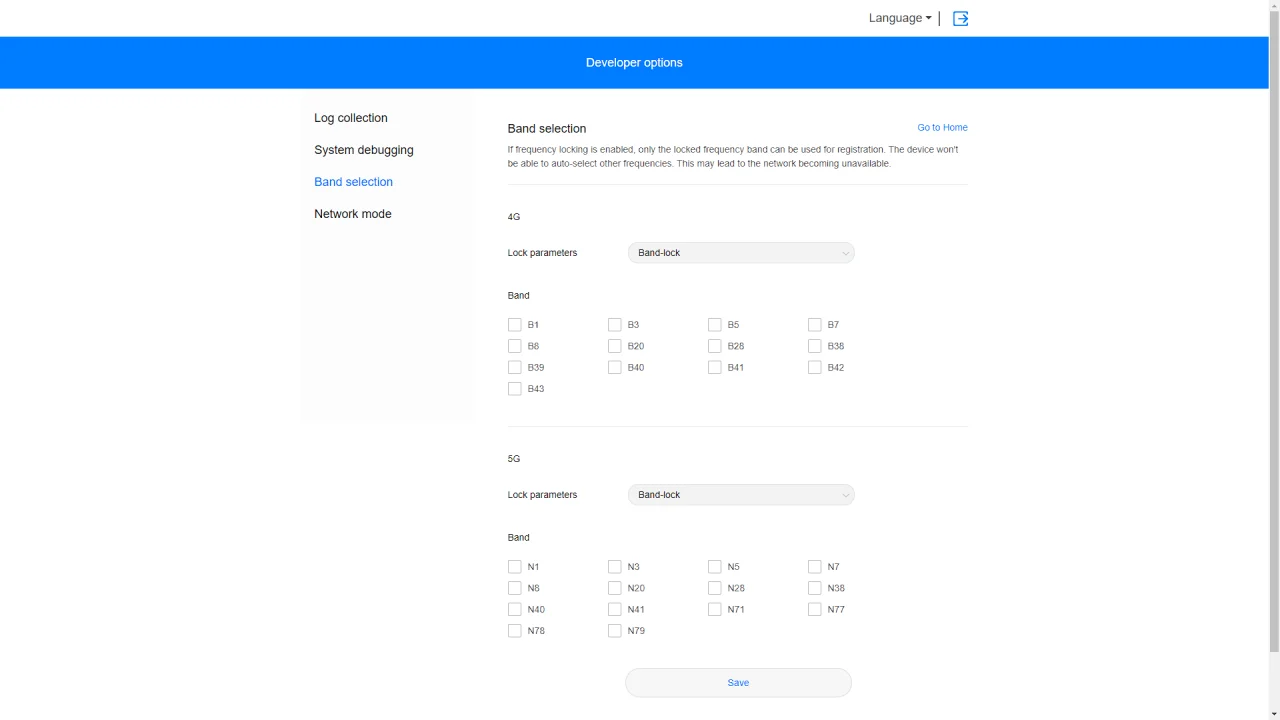Toggle the N41 5G band checkbox
Image resolution: width=1280 pixels, height=720 pixels.
click(614, 609)
